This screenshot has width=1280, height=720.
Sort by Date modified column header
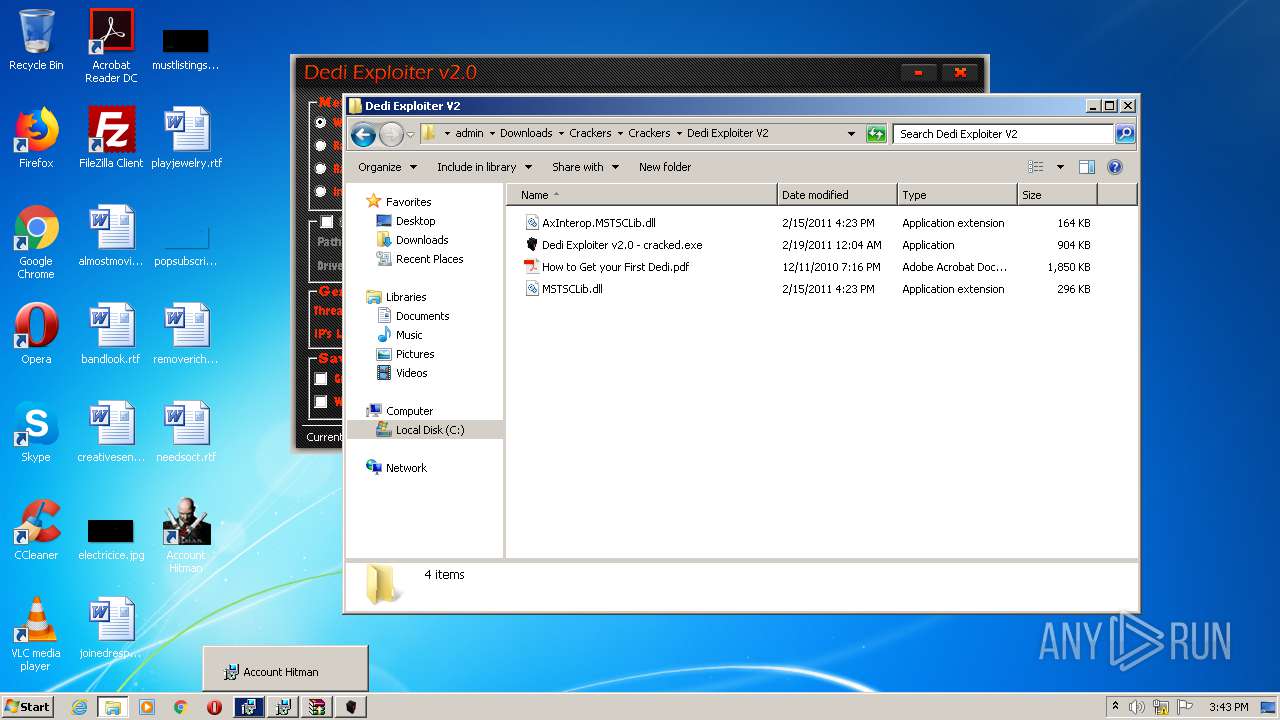pos(837,195)
